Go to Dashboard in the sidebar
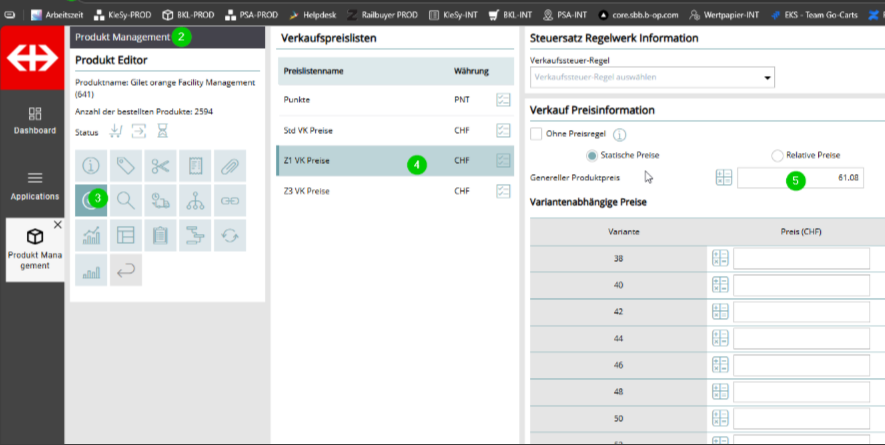Viewport: 885px width, 445px height. (35, 120)
